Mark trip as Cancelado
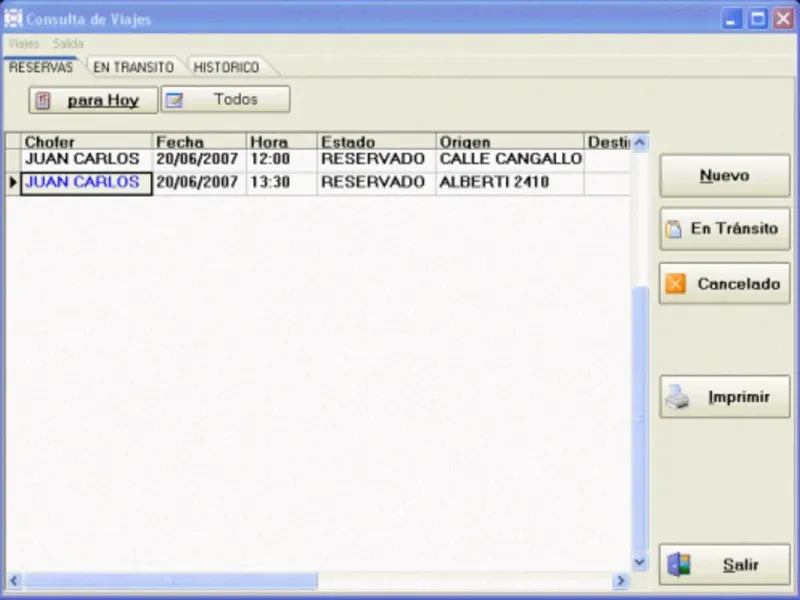Viewport: 800px width, 600px height. click(724, 284)
